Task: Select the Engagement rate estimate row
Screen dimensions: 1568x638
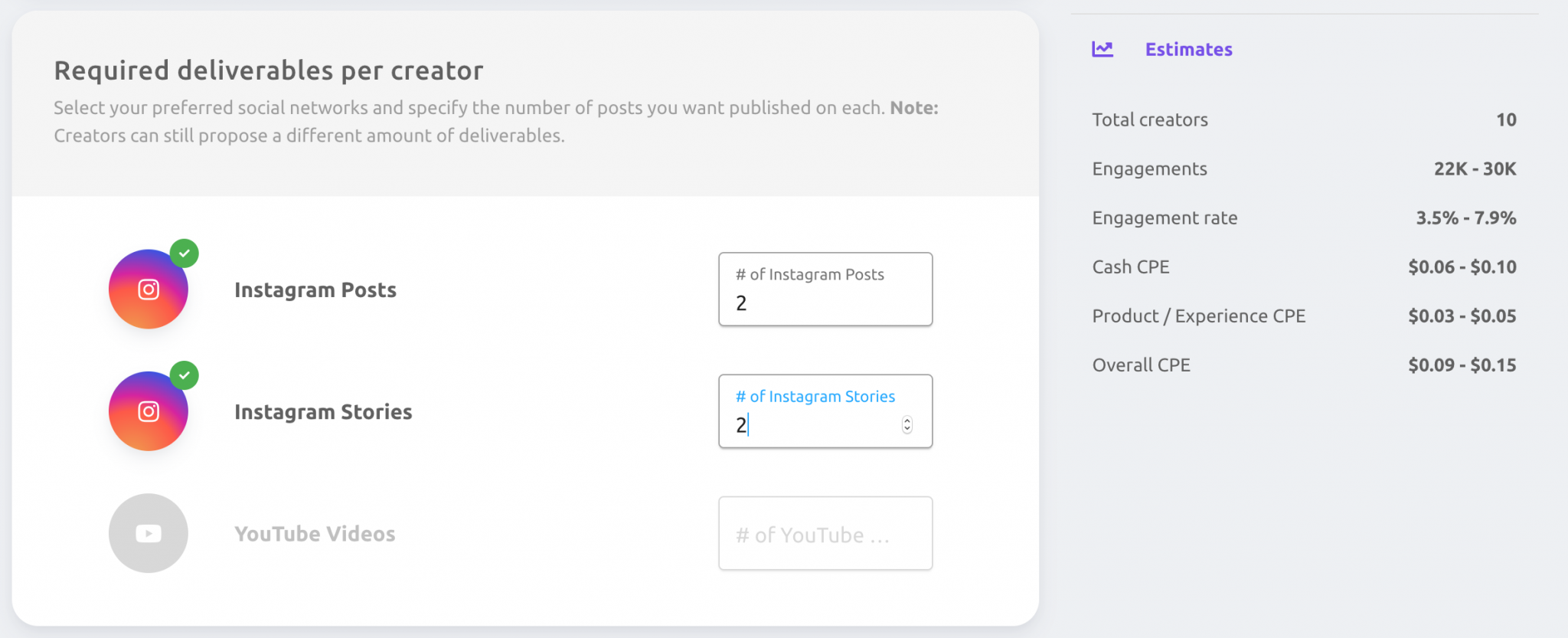Action: pos(1304,218)
